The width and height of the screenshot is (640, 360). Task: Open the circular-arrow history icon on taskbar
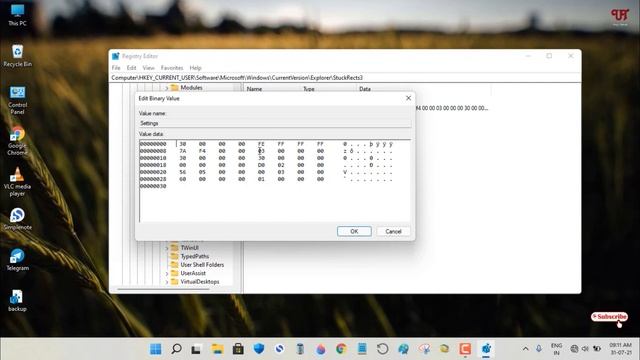click(x=382, y=349)
